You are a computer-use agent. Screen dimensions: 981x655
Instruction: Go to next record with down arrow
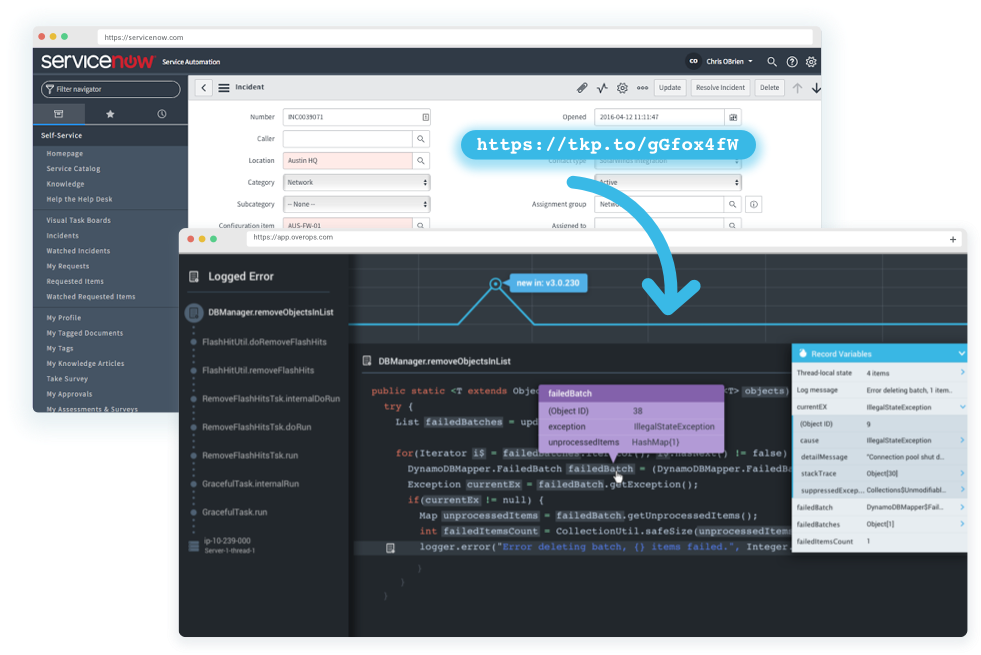(816, 88)
